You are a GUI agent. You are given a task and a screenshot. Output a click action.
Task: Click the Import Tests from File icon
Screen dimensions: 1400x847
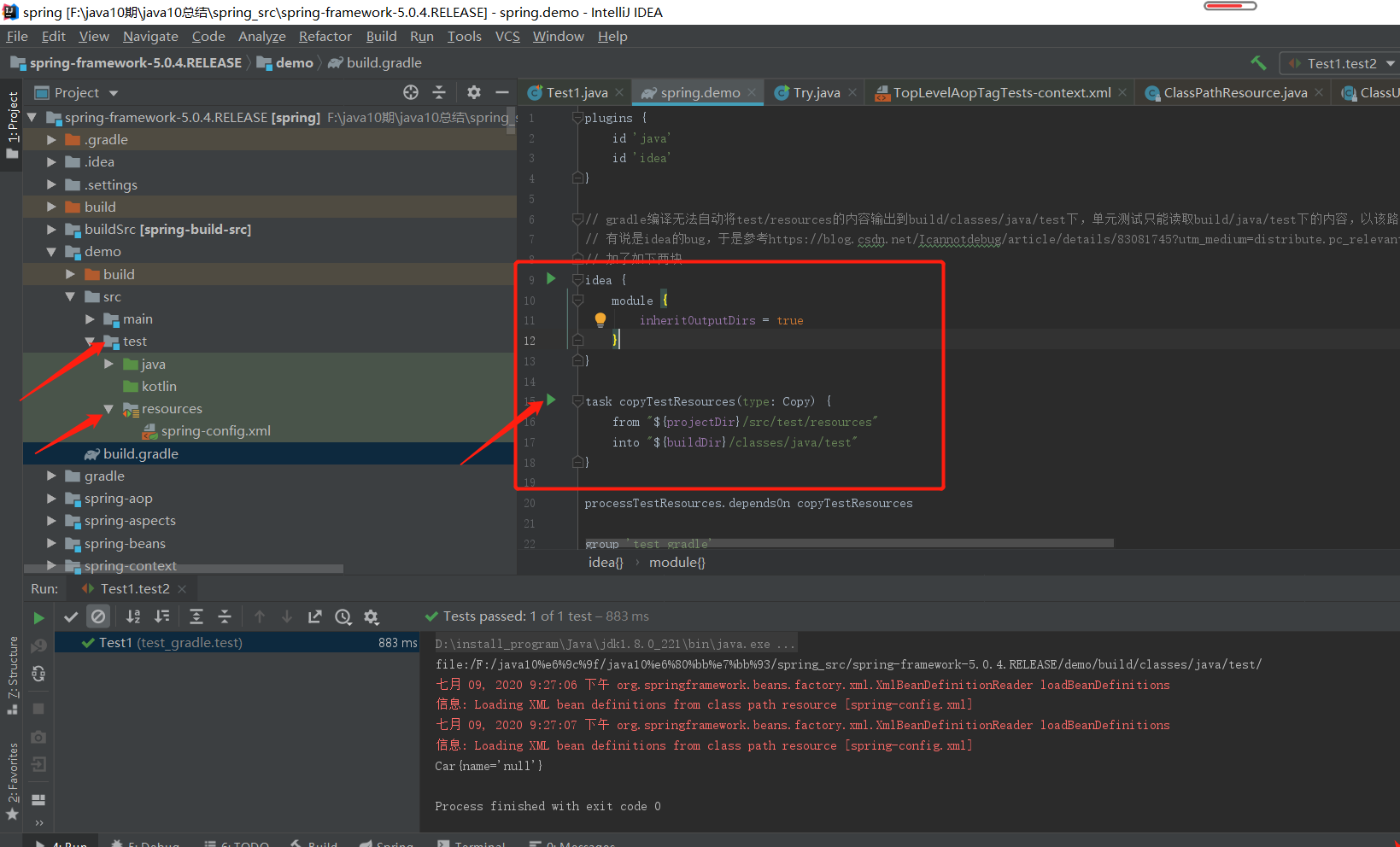(314, 616)
